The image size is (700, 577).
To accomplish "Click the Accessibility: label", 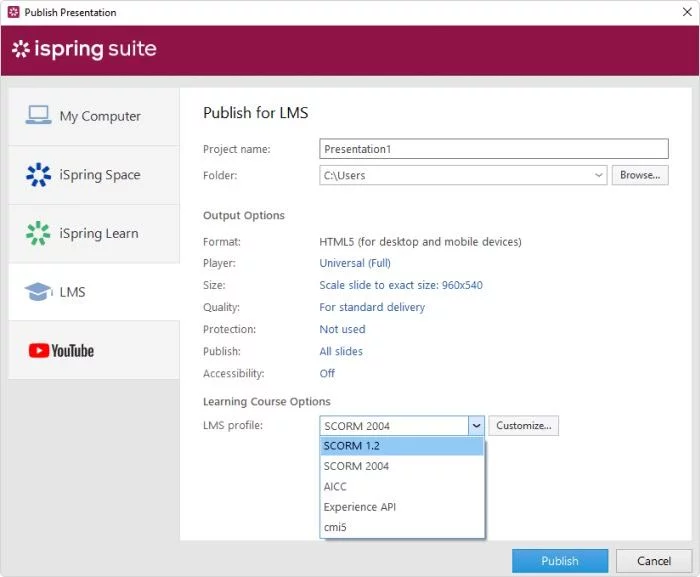I will coord(233,373).
